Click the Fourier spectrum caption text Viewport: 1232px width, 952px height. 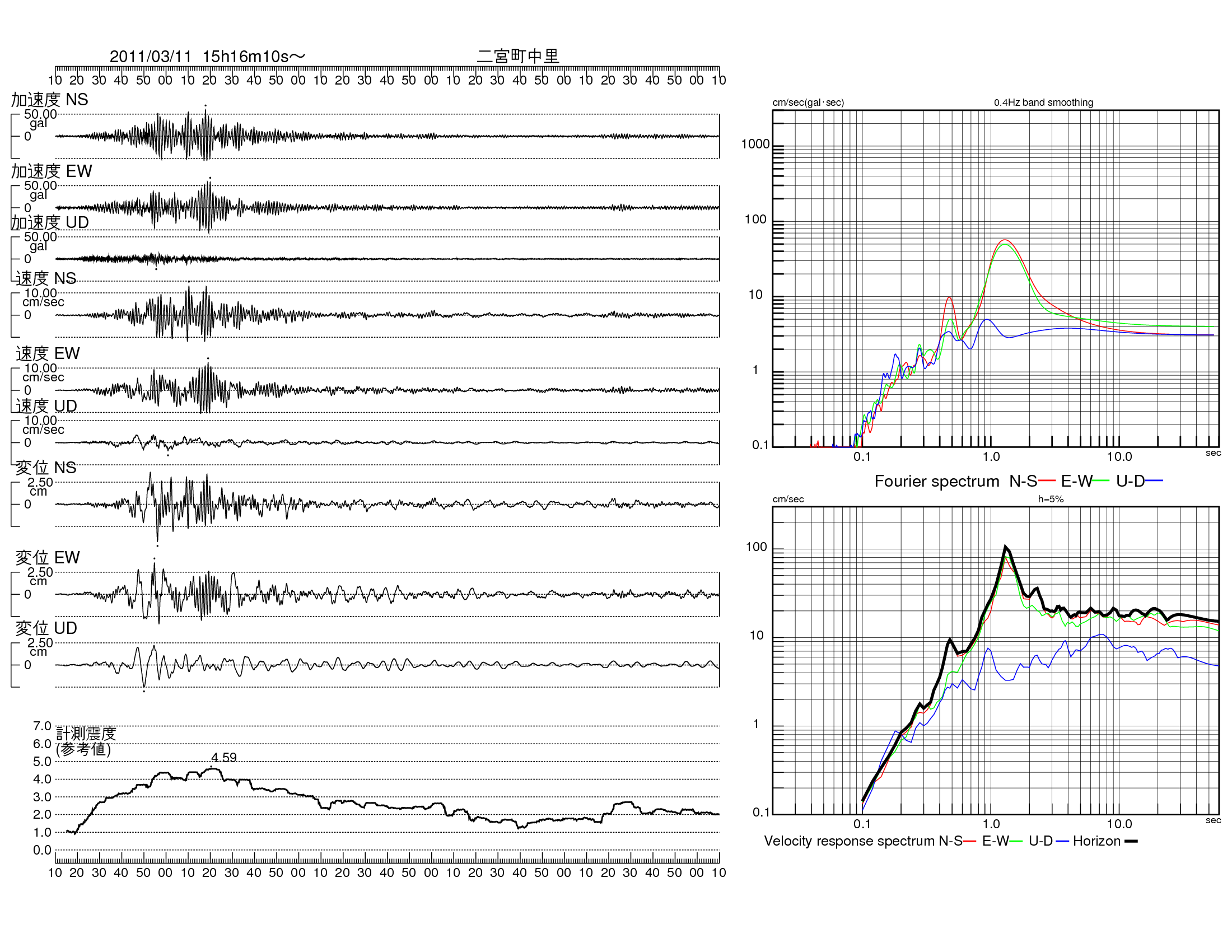coord(936,481)
